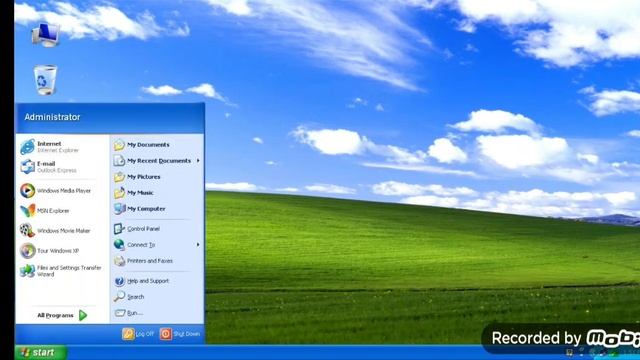Open Printers and Faxes icon
Viewport: 640px width, 360px height.
coord(119,260)
